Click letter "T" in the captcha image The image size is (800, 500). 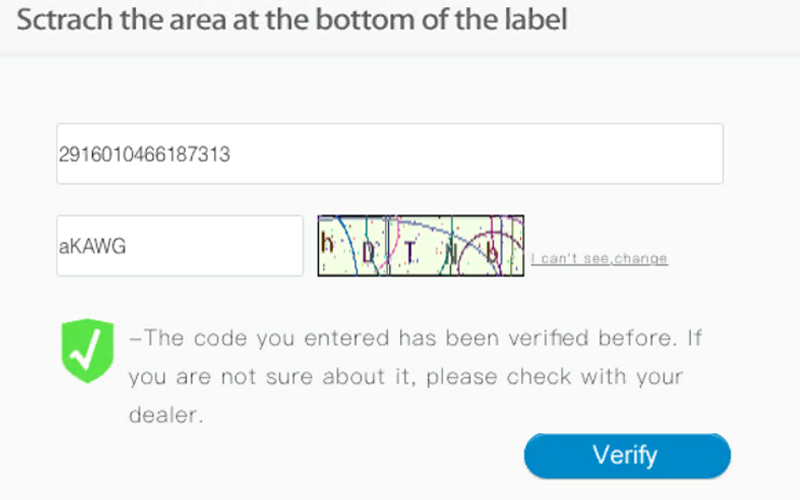click(x=410, y=252)
